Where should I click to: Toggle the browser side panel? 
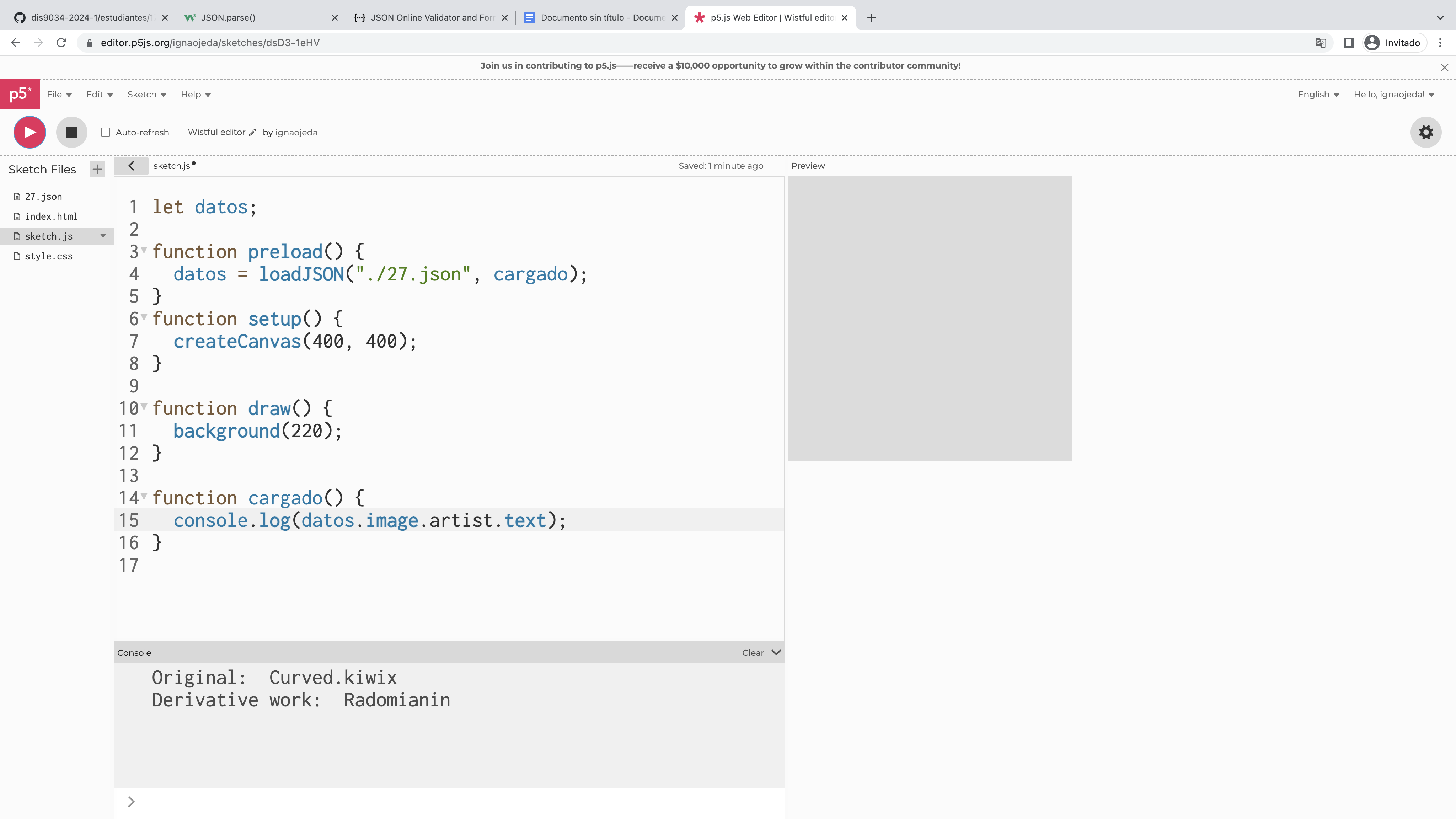[x=1349, y=42]
